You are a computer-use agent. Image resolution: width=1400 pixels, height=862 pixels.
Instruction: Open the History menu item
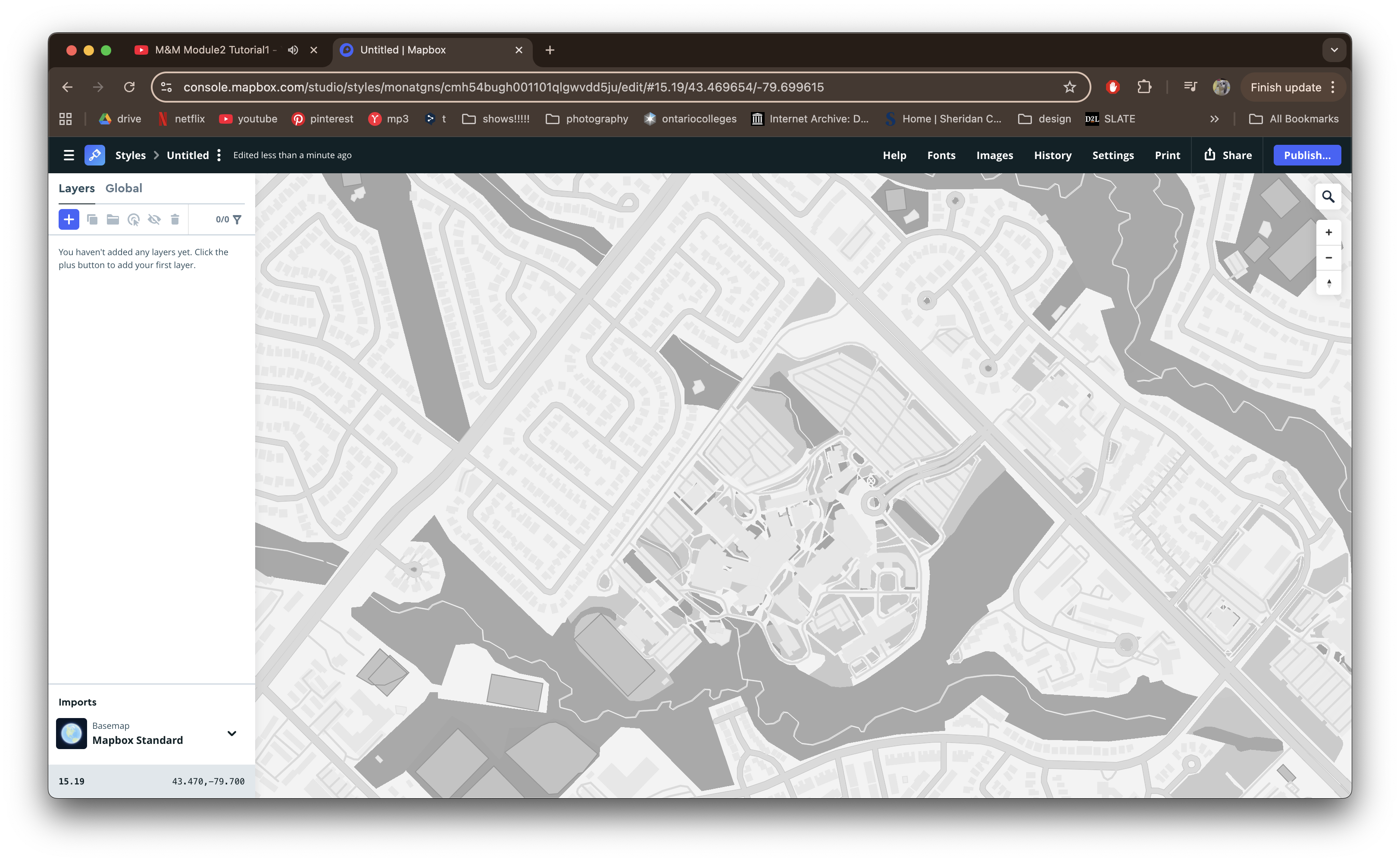tap(1052, 155)
